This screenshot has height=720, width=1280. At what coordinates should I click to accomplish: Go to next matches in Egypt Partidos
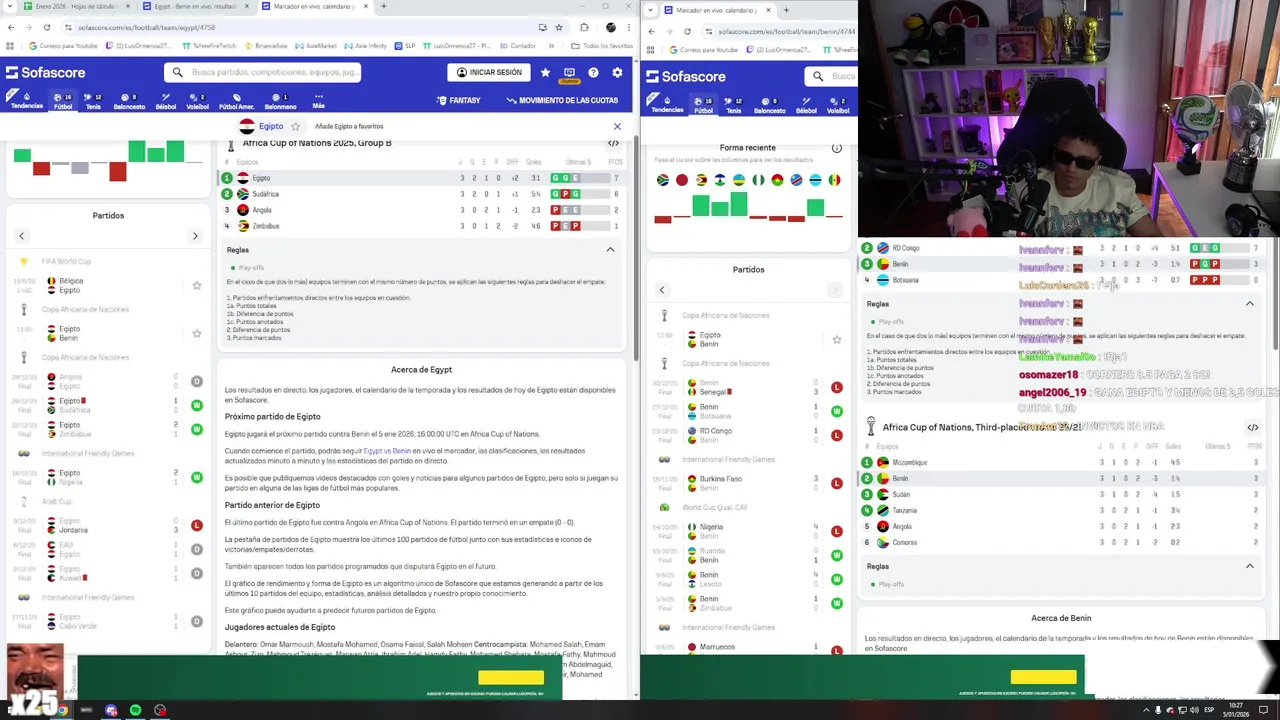pyautogui.click(x=195, y=236)
